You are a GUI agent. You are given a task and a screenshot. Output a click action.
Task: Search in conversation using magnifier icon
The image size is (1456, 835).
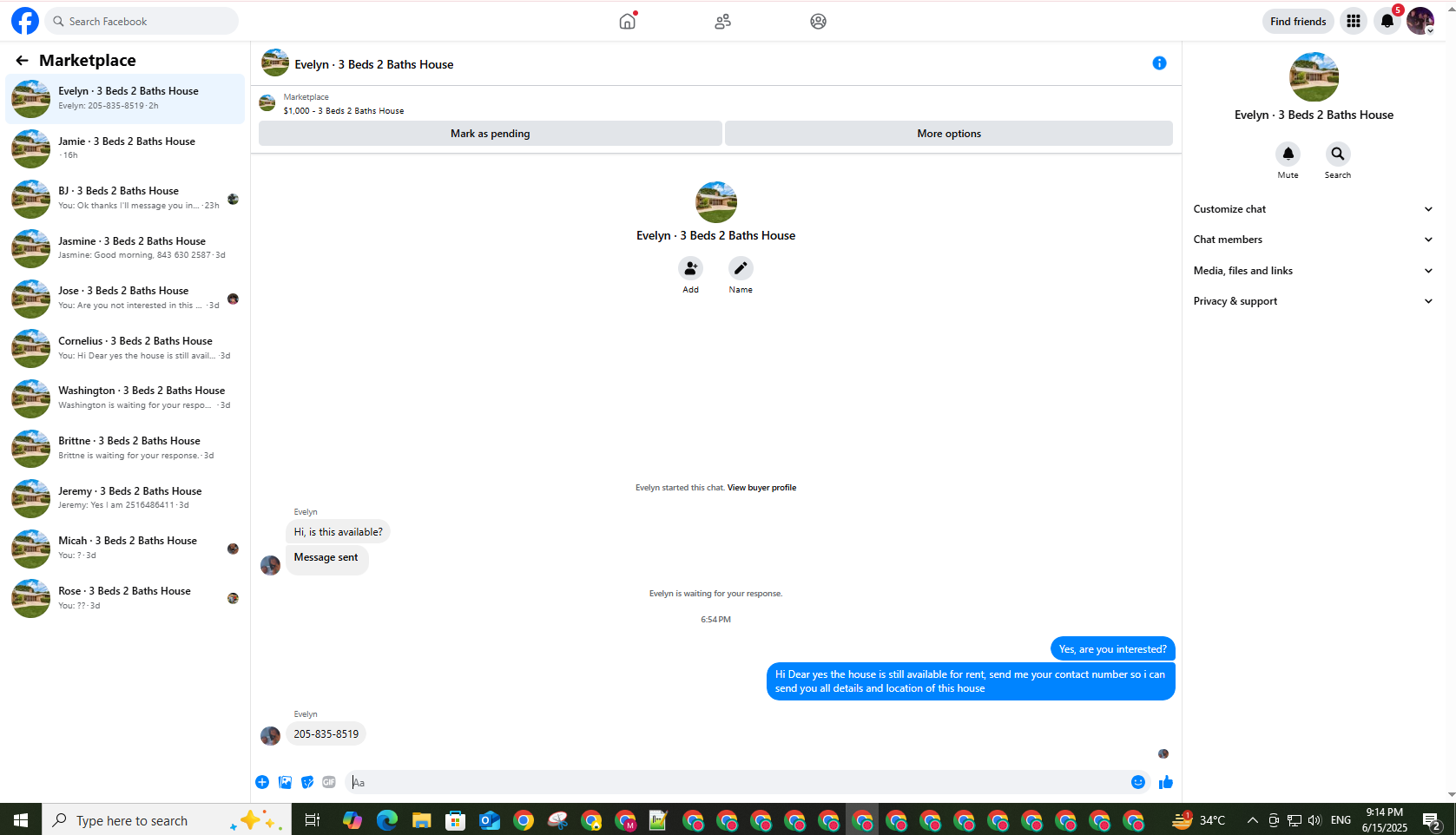[1338, 155]
